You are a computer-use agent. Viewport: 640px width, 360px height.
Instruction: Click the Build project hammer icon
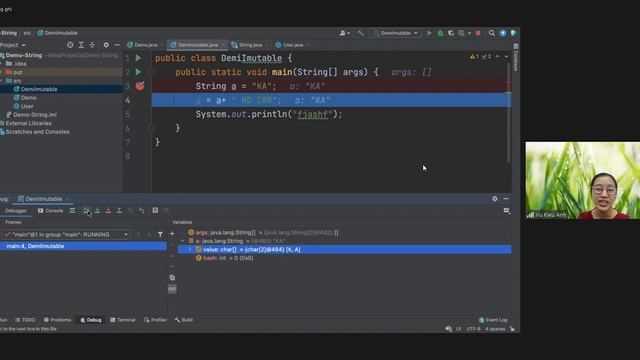pos(360,33)
